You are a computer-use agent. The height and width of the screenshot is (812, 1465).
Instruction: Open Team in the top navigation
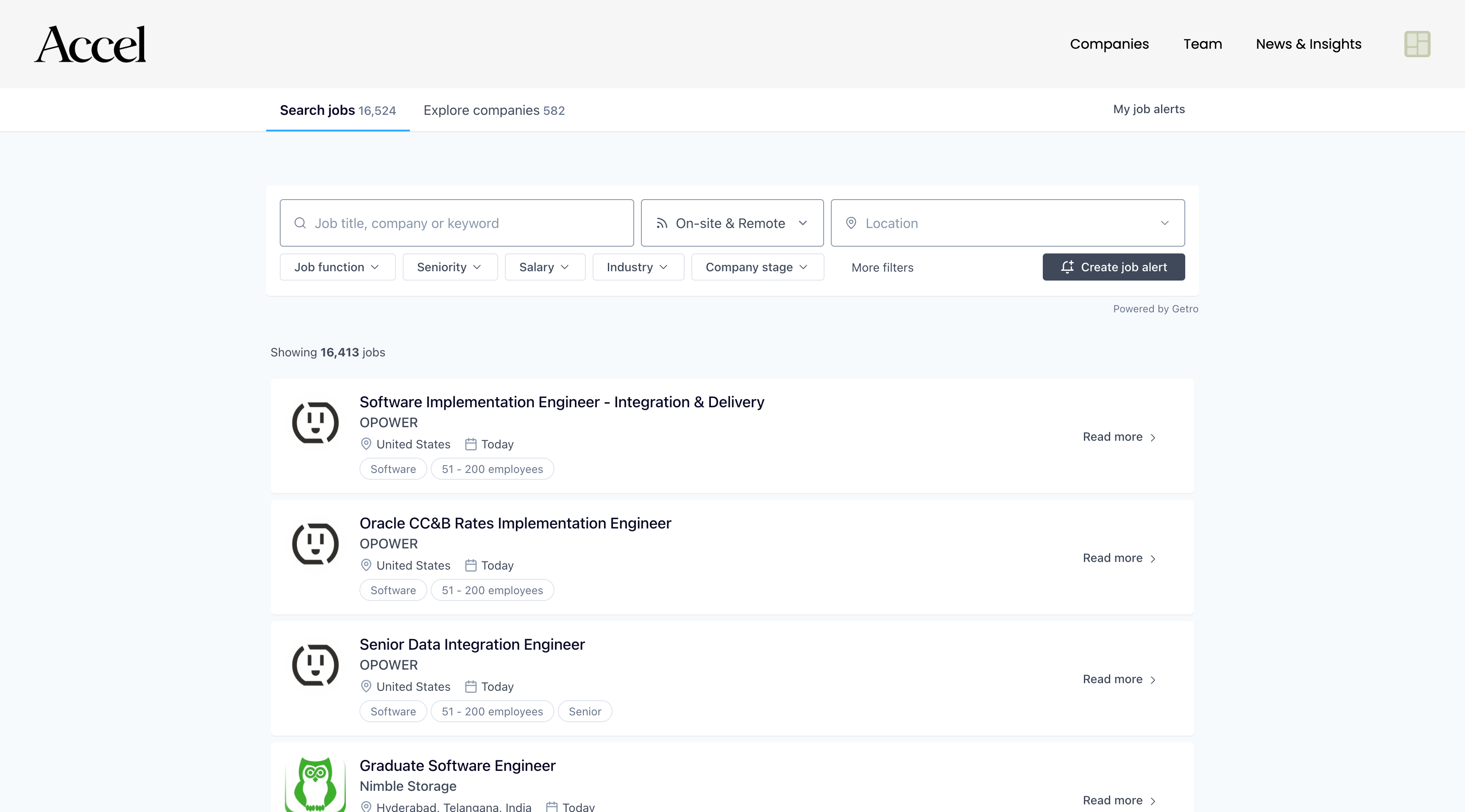(1202, 44)
